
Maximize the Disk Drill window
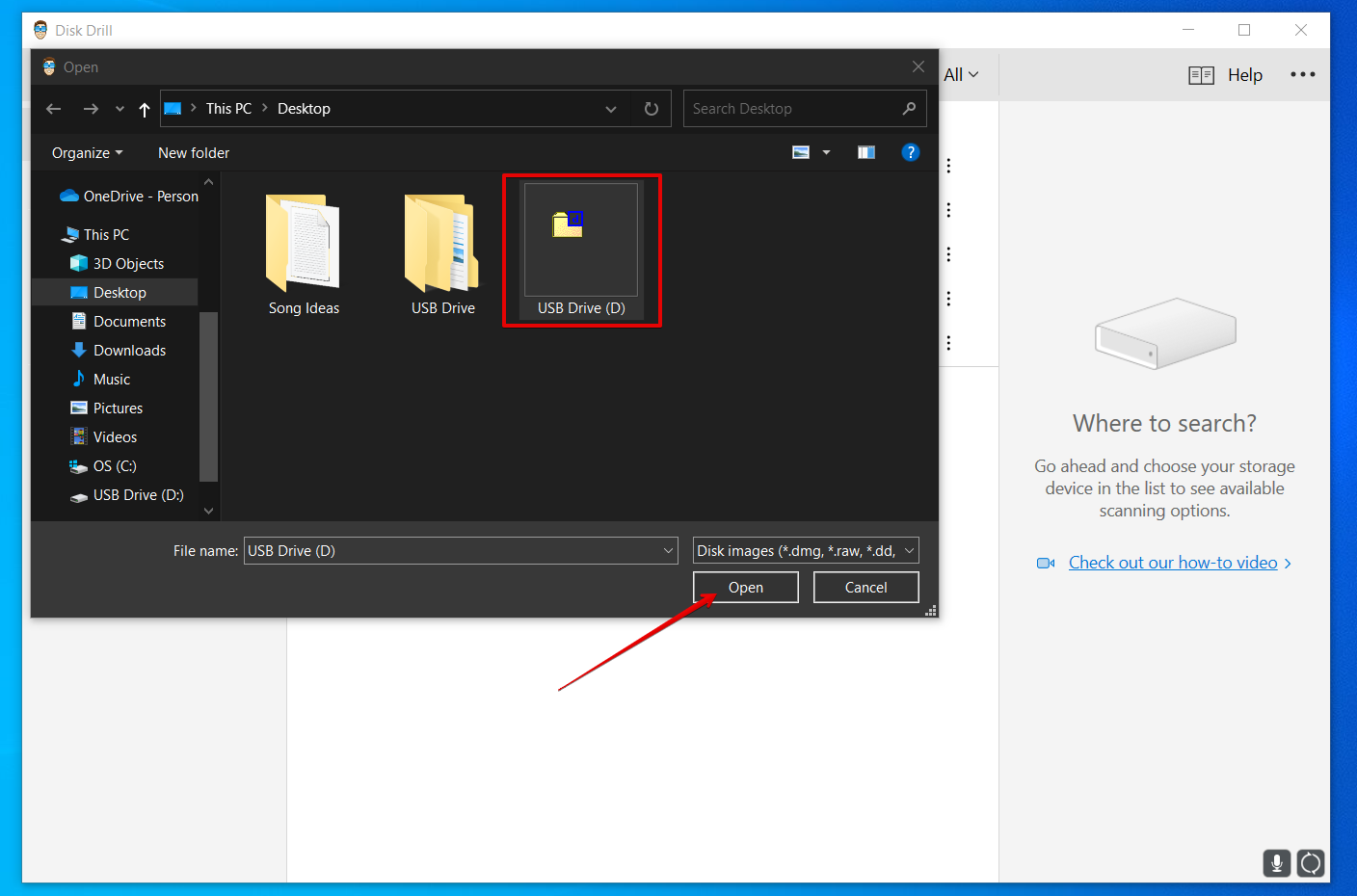(x=1244, y=30)
